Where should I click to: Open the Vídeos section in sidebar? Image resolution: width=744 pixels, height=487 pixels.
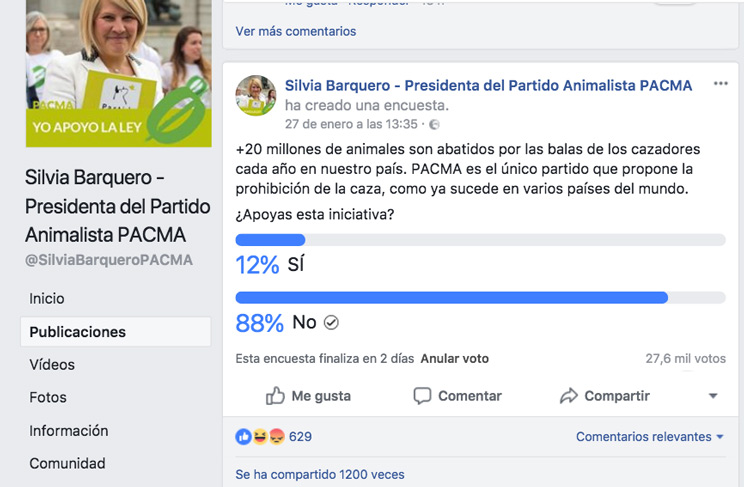coord(52,365)
